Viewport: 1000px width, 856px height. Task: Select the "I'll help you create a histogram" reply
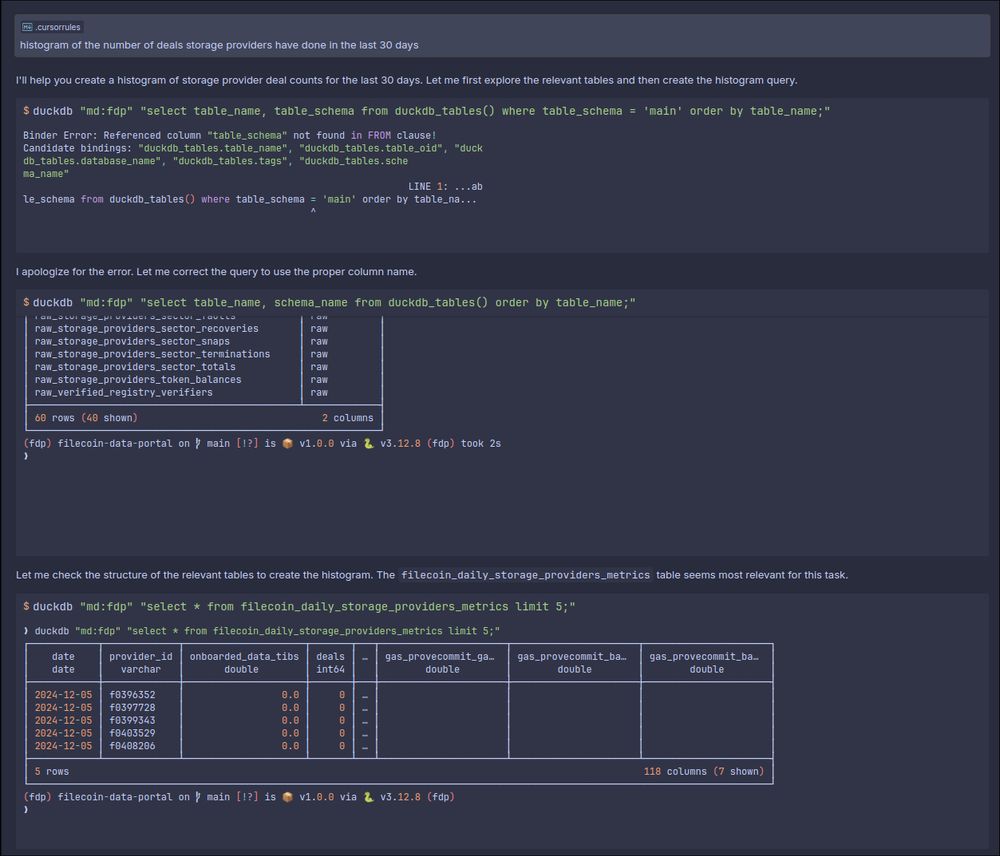[406, 80]
